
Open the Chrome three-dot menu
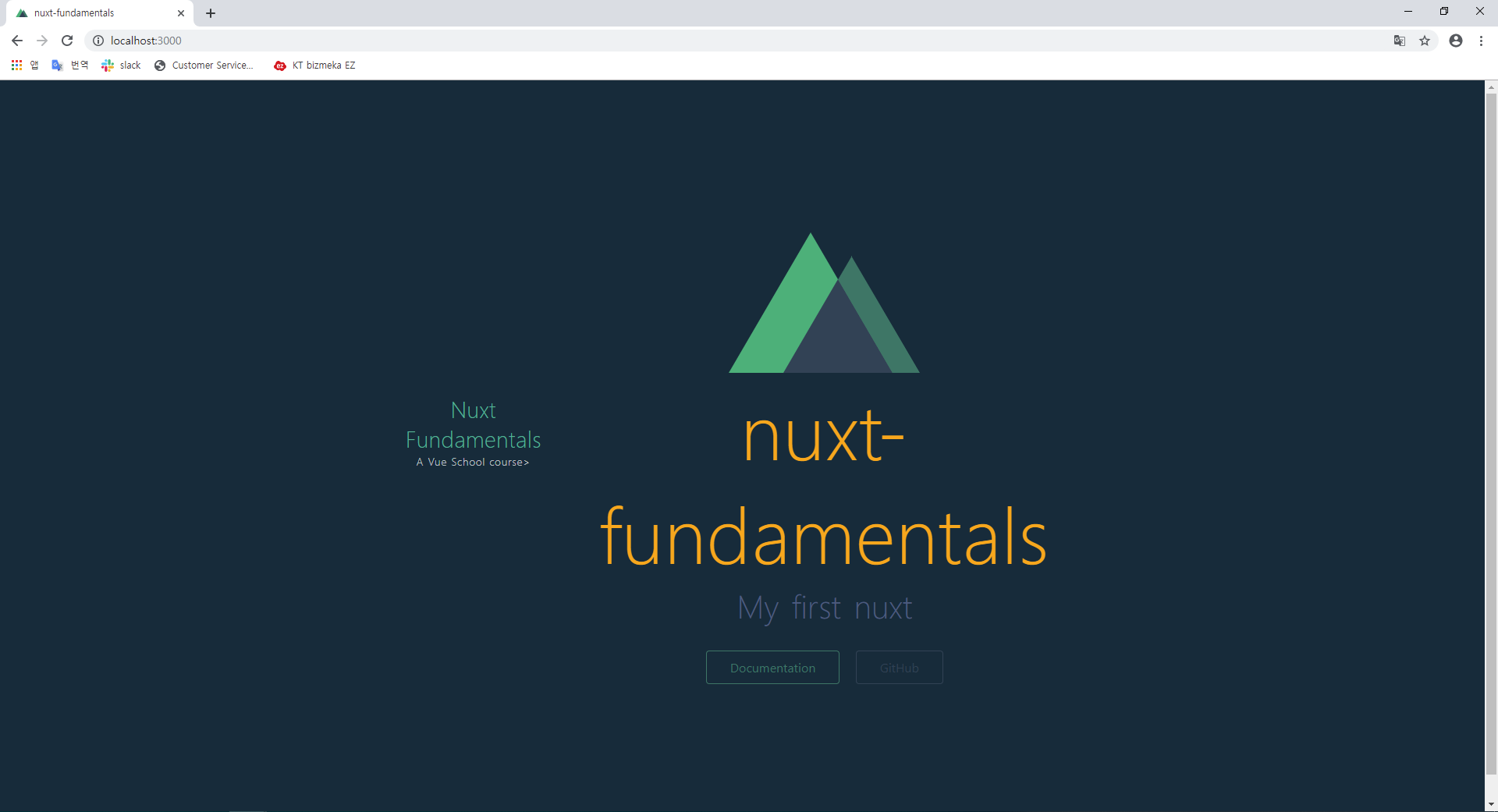tap(1481, 41)
